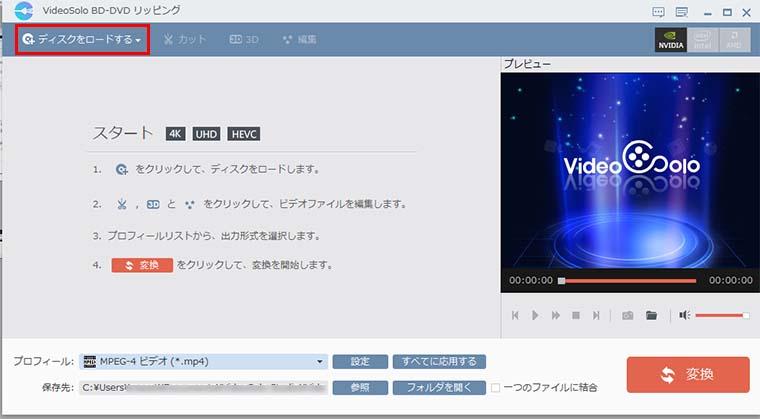Open the ディスクをロードする menu
This screenshot has width=760, height=419.
tap(83, 40)
